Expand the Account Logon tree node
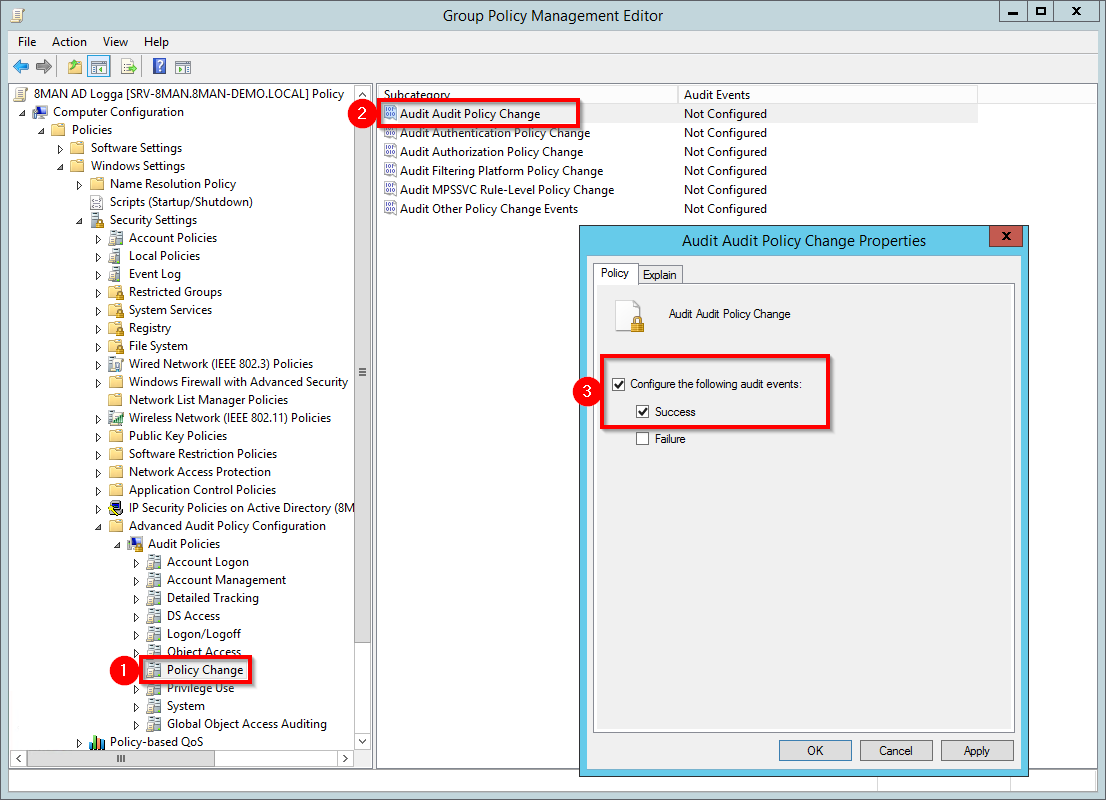 (x=137, y=563)
